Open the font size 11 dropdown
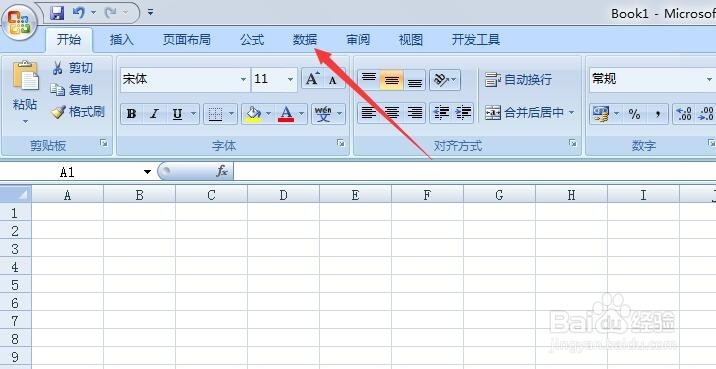This screenshot has height=369, width=716. (x=290, y=79)
